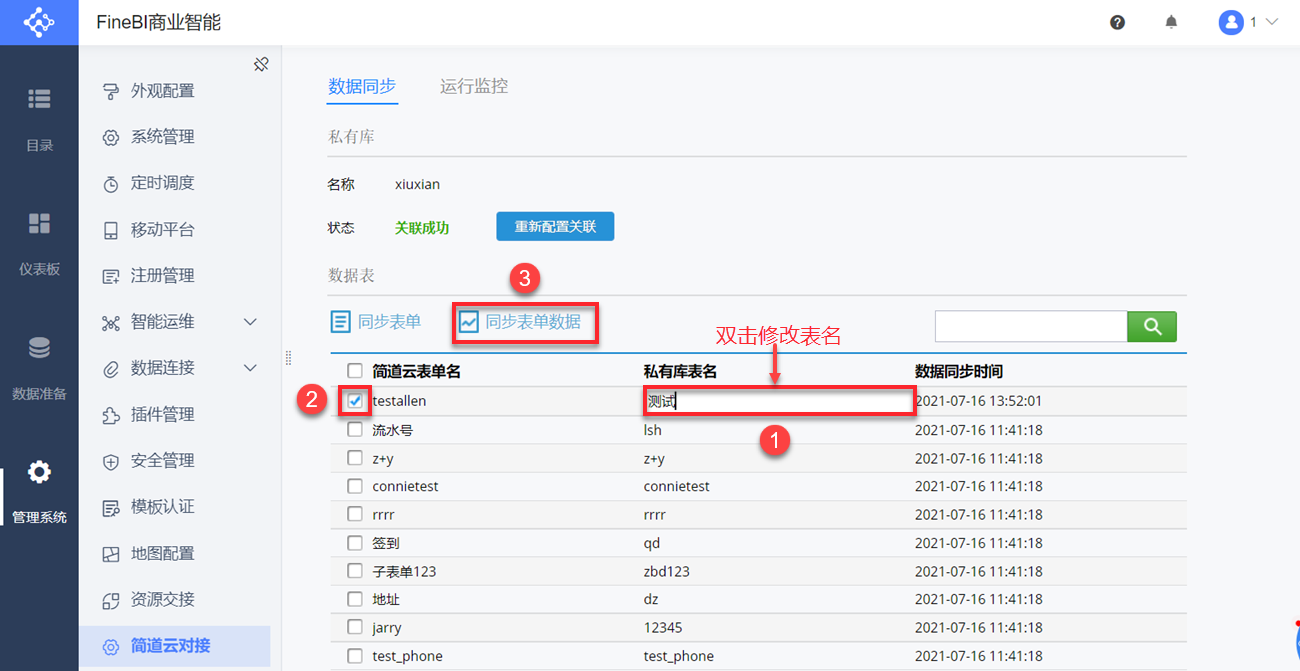The image size is (1300, 671).
Task: Open the help question mark icon
Action: [1118, 22]
